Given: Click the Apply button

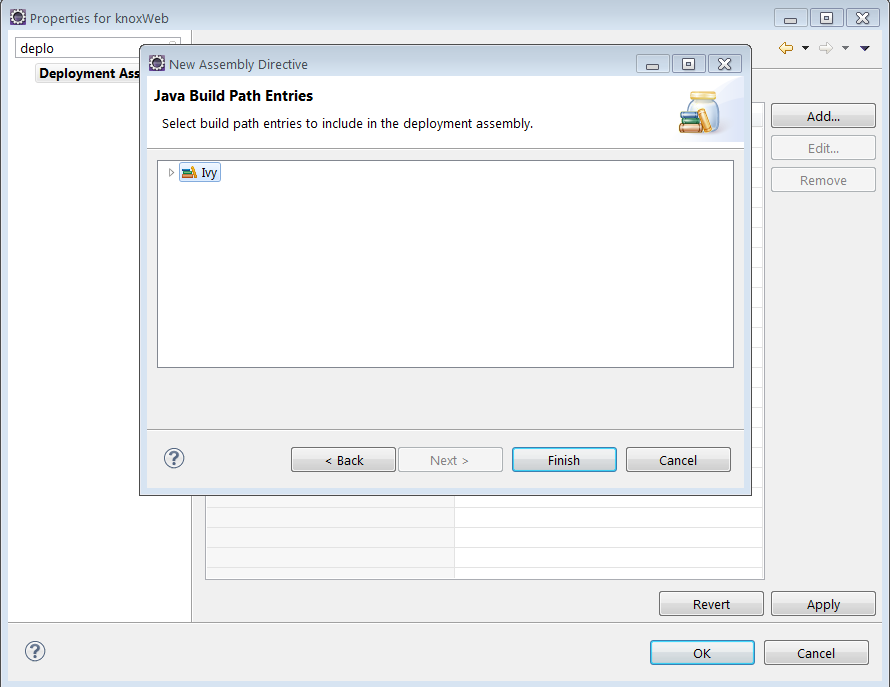Looking at the screenshot, I should (x=823, y=604).
